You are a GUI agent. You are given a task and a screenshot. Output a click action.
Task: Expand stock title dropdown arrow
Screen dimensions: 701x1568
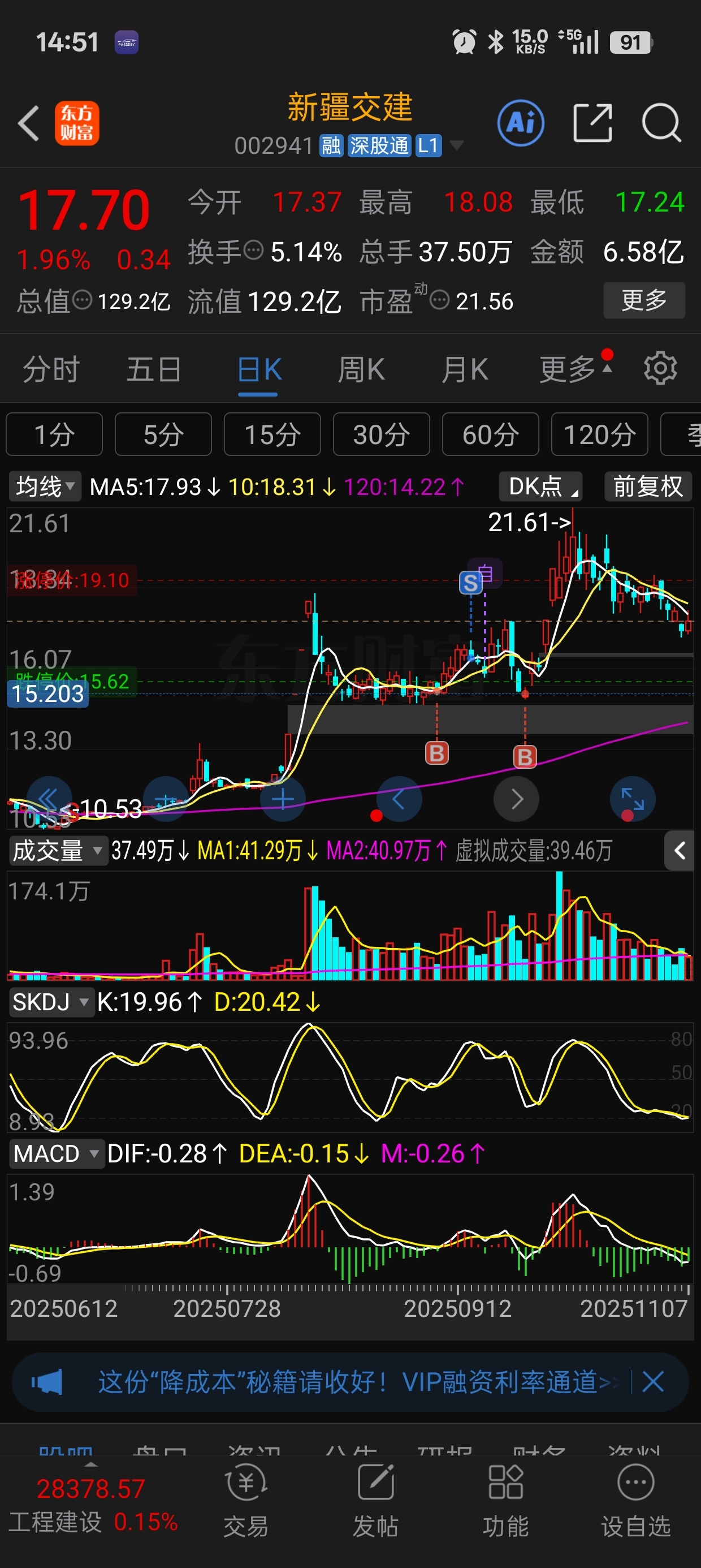[x=456, y=145]
